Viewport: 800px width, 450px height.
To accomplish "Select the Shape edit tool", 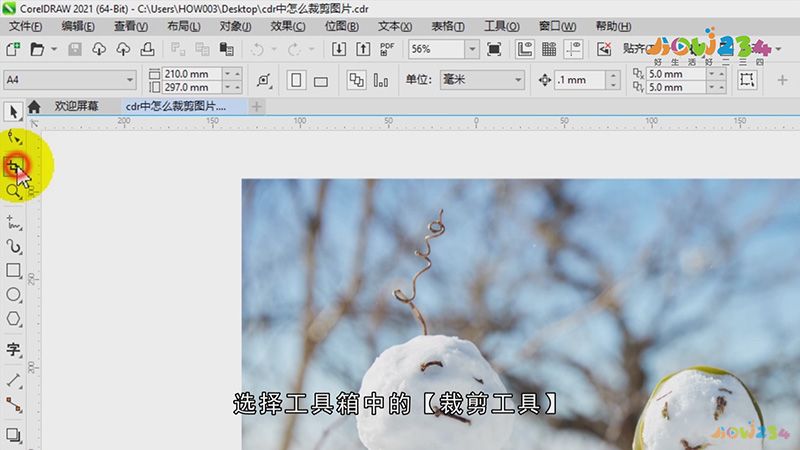I will pos(14,138).
